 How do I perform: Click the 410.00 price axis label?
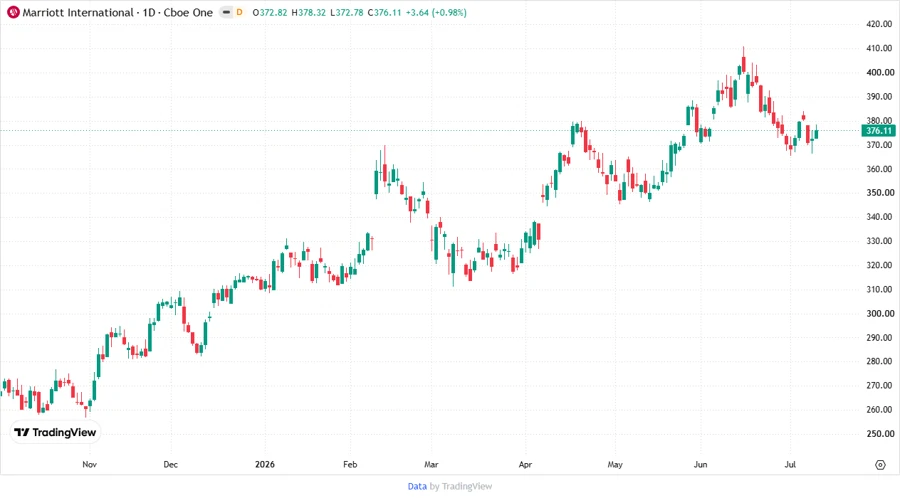pyautogui.click(x=880, y=48)
